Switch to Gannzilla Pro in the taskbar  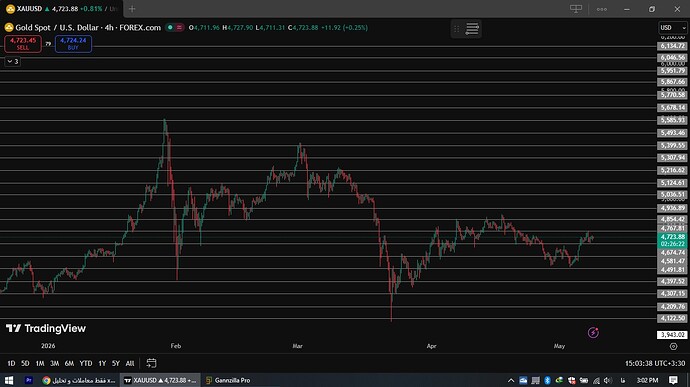(229, 380)
